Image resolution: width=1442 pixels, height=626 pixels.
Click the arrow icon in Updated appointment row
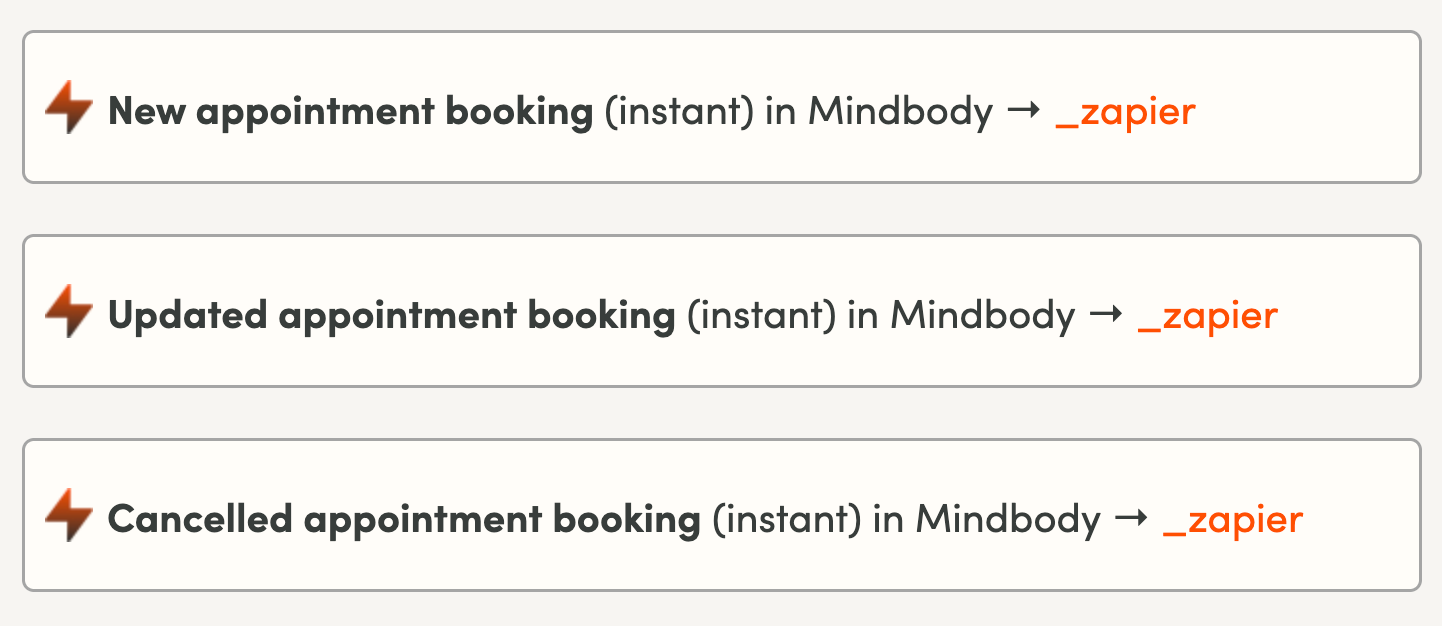1106,315
